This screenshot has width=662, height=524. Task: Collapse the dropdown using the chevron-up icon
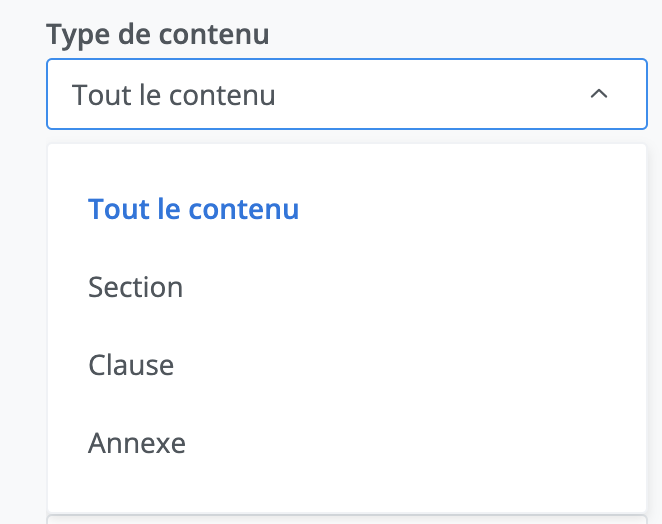(599, 94)
